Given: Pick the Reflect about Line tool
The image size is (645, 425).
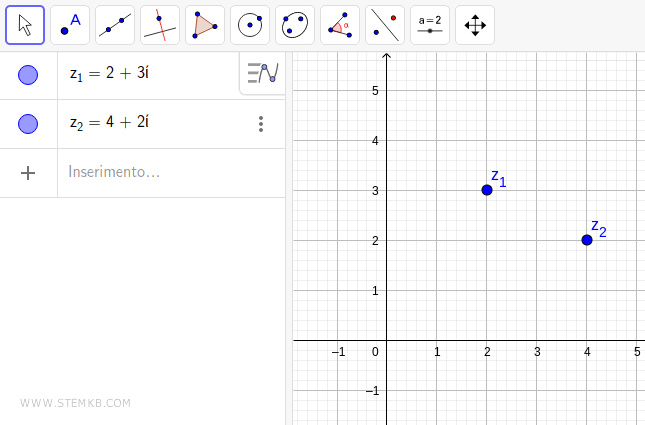Looking at the screenshot, I should (385, 25).
